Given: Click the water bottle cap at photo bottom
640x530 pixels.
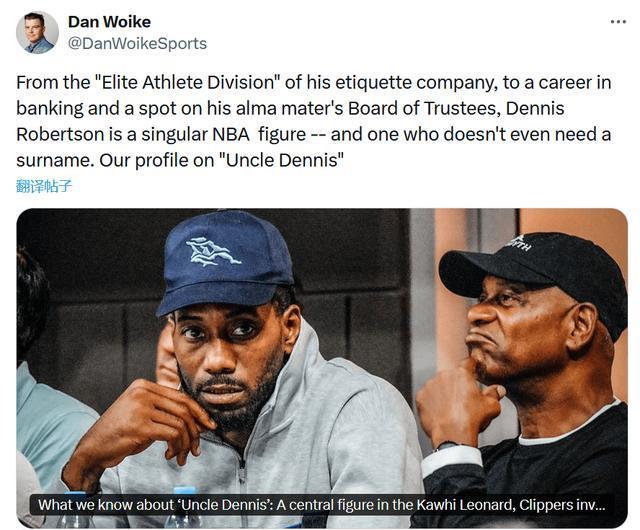Looking at the screenshot, I should (186, 491).
